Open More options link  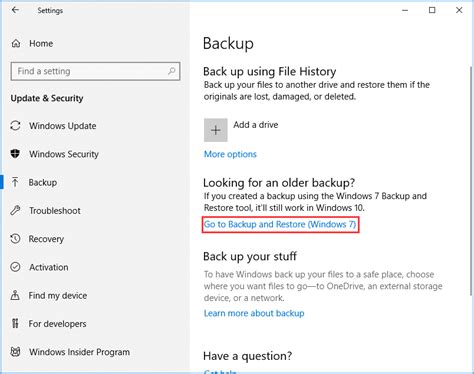230,154
